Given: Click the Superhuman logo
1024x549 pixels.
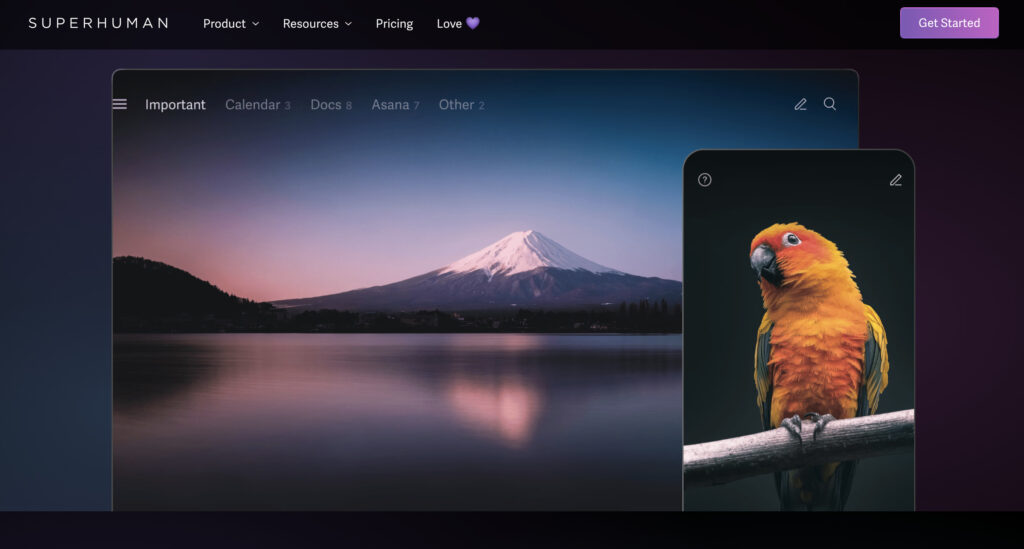Looking at the screenshot, I should pyautogui.click(x=99, y=24).
